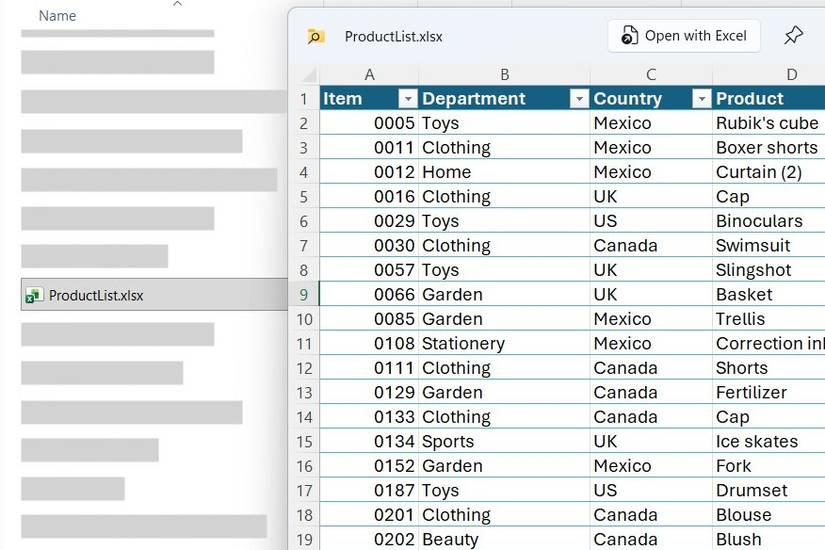Click item number 0016 cell

tap(369, 196)
